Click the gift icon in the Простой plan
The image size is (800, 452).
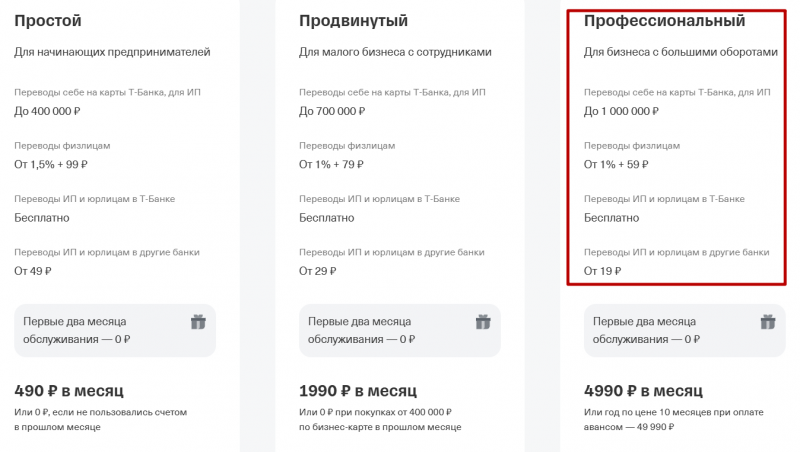[x=197, y=322]
